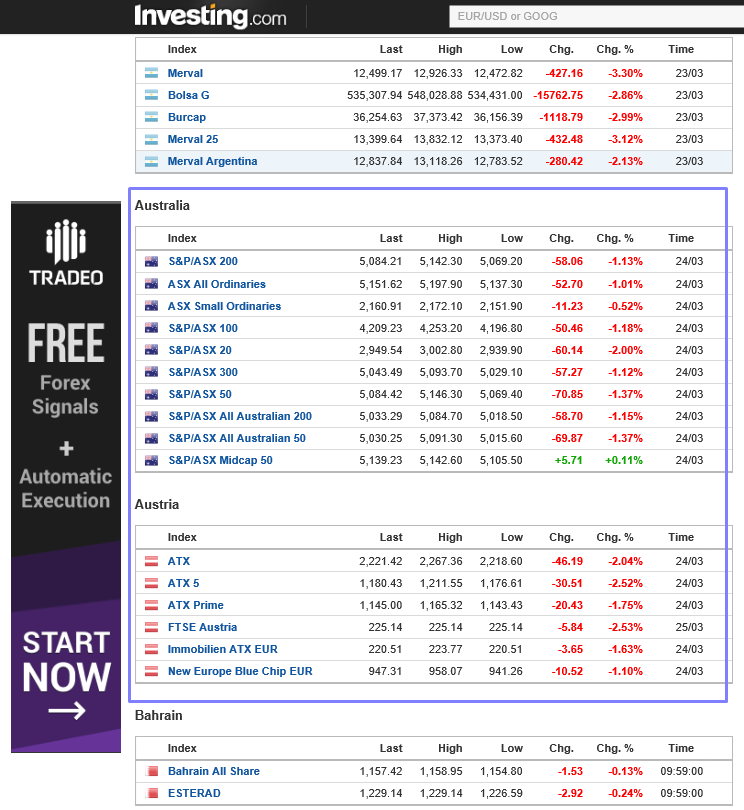Click the Bahrain flag beside ESTERAD
The width and height of the screenshot is (744, 810).
point(152,793)
